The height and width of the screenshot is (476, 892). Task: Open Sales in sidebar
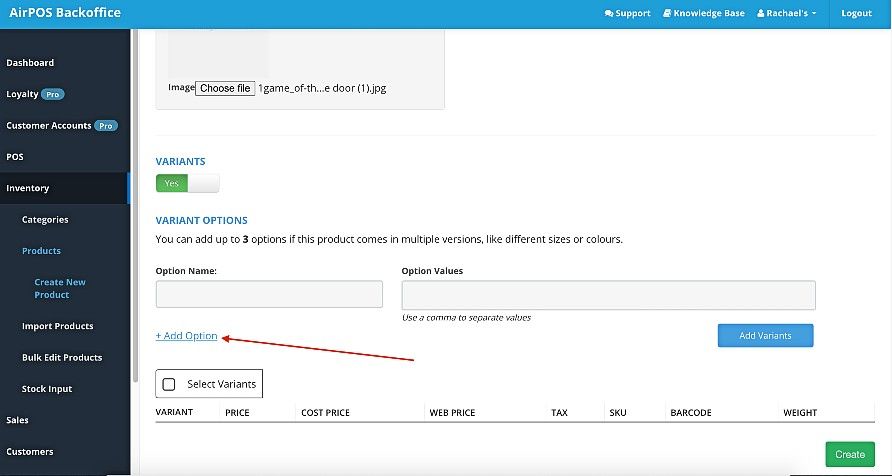click(17, 420)
